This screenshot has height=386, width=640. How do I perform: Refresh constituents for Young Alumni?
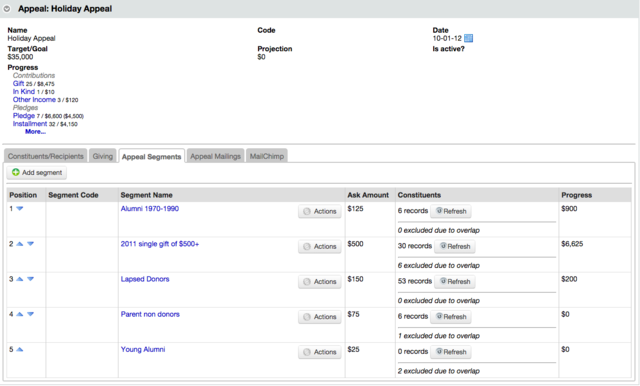click(x=451, y=352)
